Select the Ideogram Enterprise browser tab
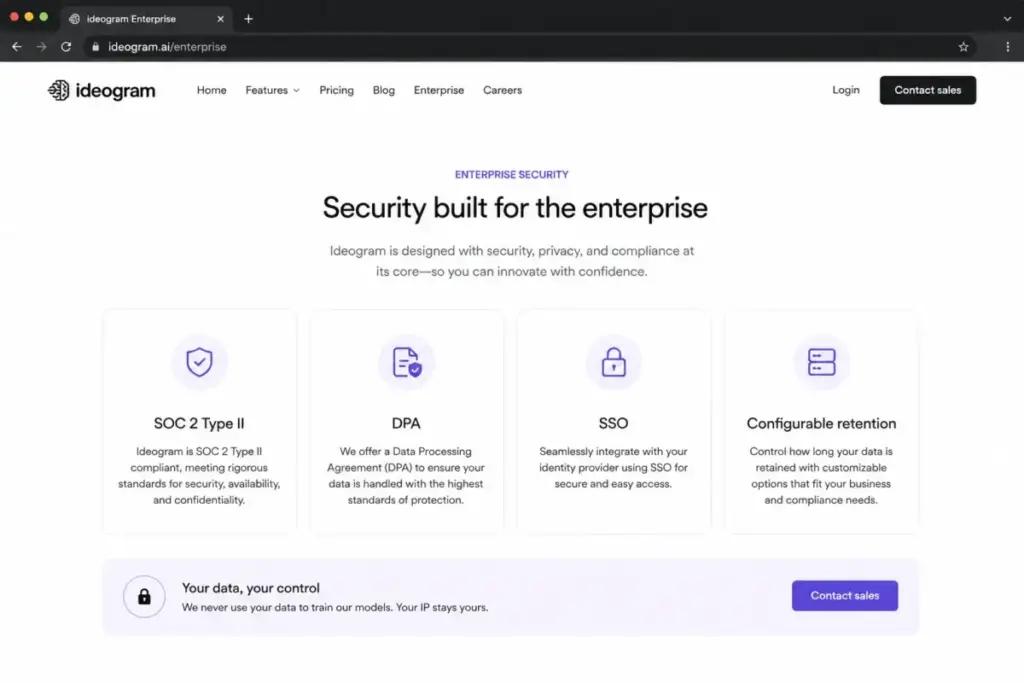The height and width of the screenshot is (683, 1024). click(x=145, y=19)
